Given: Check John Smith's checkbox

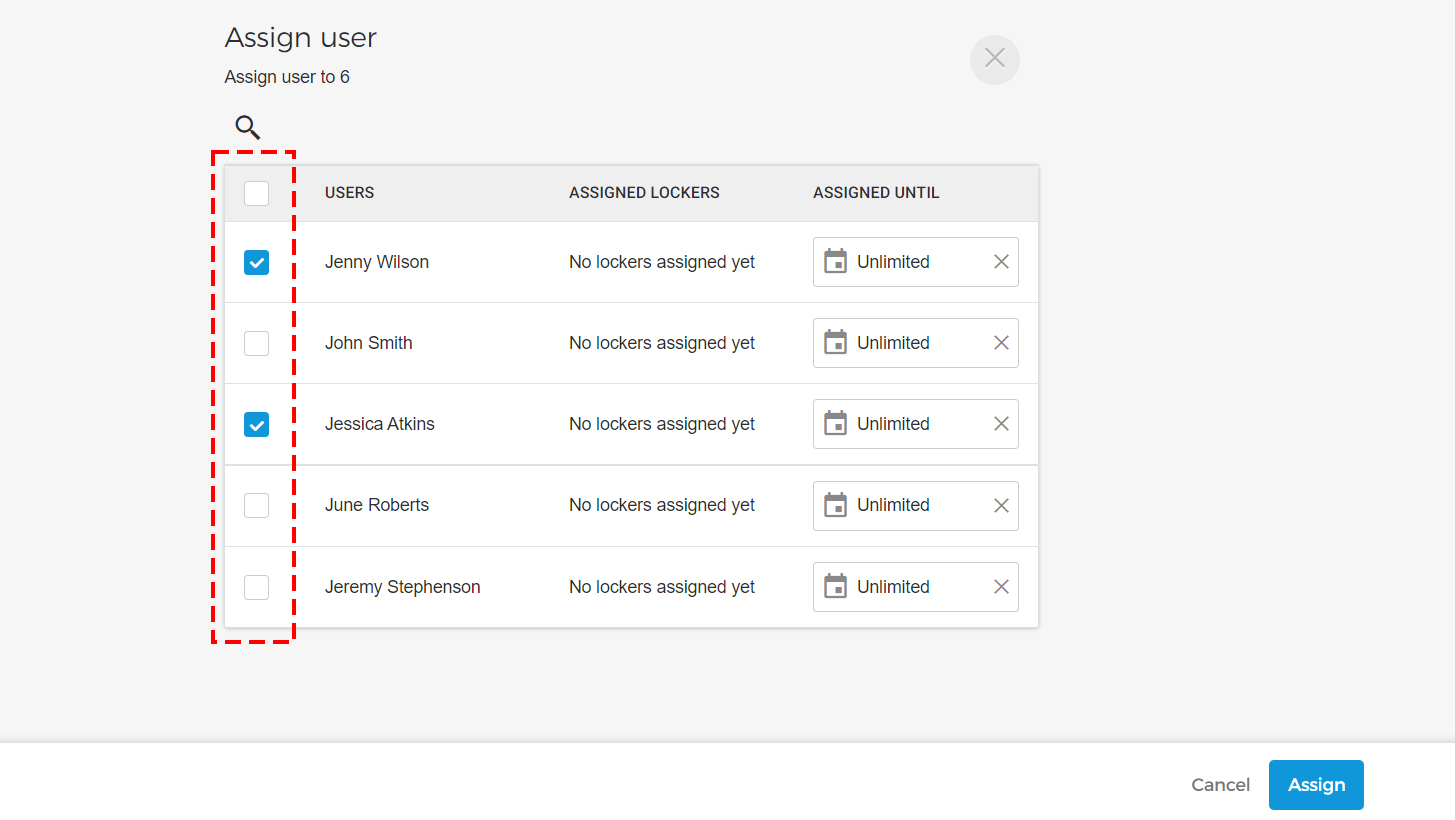Looking at the screenshot, I should click(257, 343).
